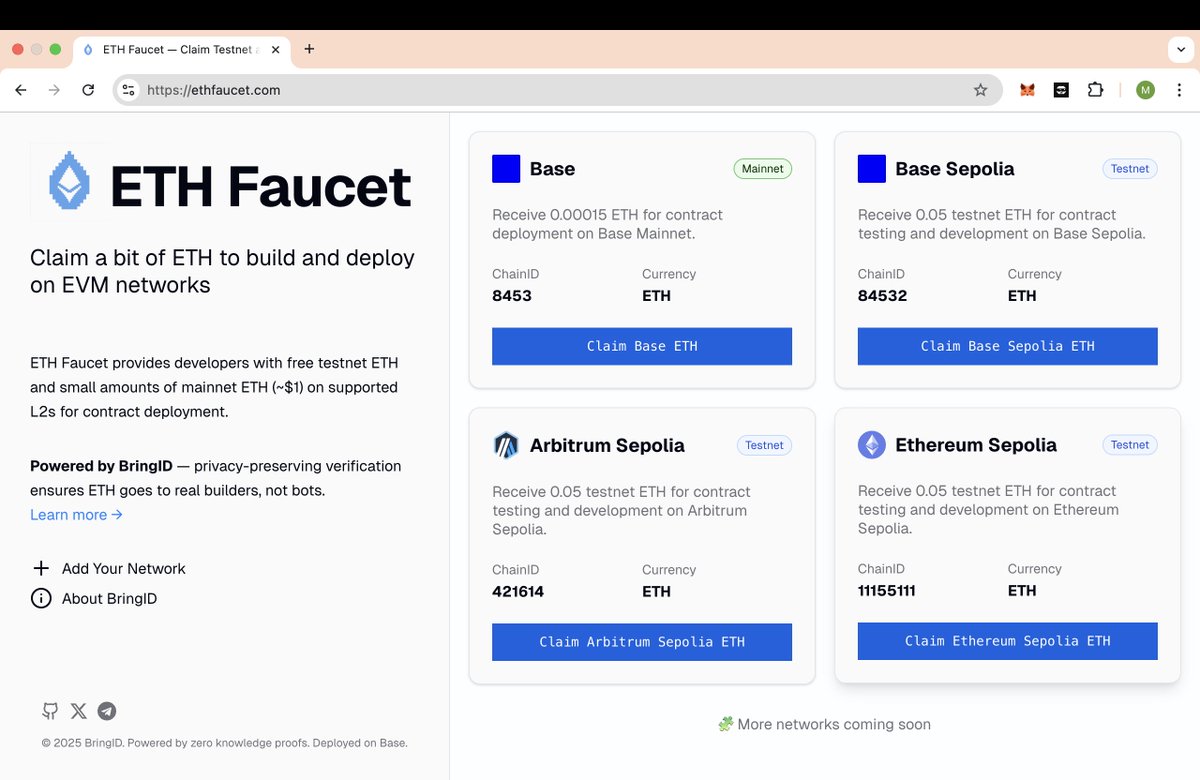Click 'More networks coming soon' text
Viewport: 1200px width, 780px height.
click(824, 724)
